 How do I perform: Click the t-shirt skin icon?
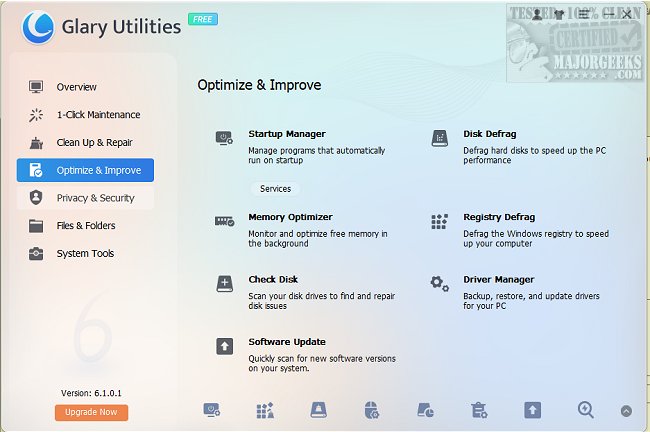point(559,15)
